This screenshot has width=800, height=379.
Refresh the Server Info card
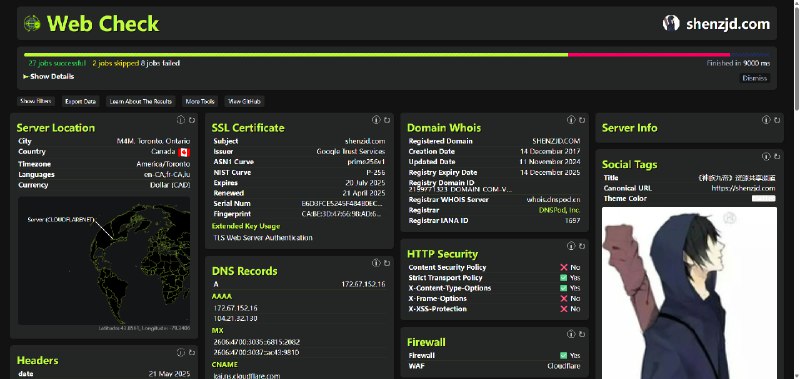pyautogui.click(x=777, y=120)
